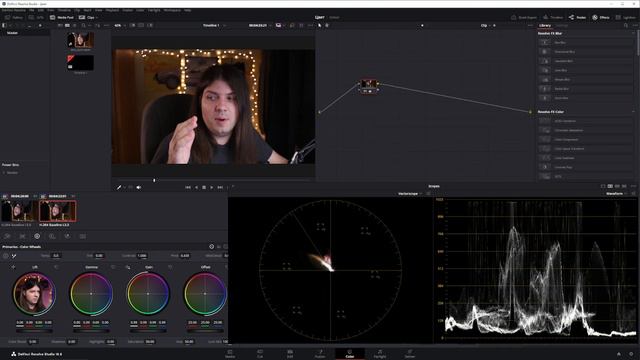Screen dimensions: 640x360
Task: Select the Color Wheels palette icon
Action: click(37, 236)
